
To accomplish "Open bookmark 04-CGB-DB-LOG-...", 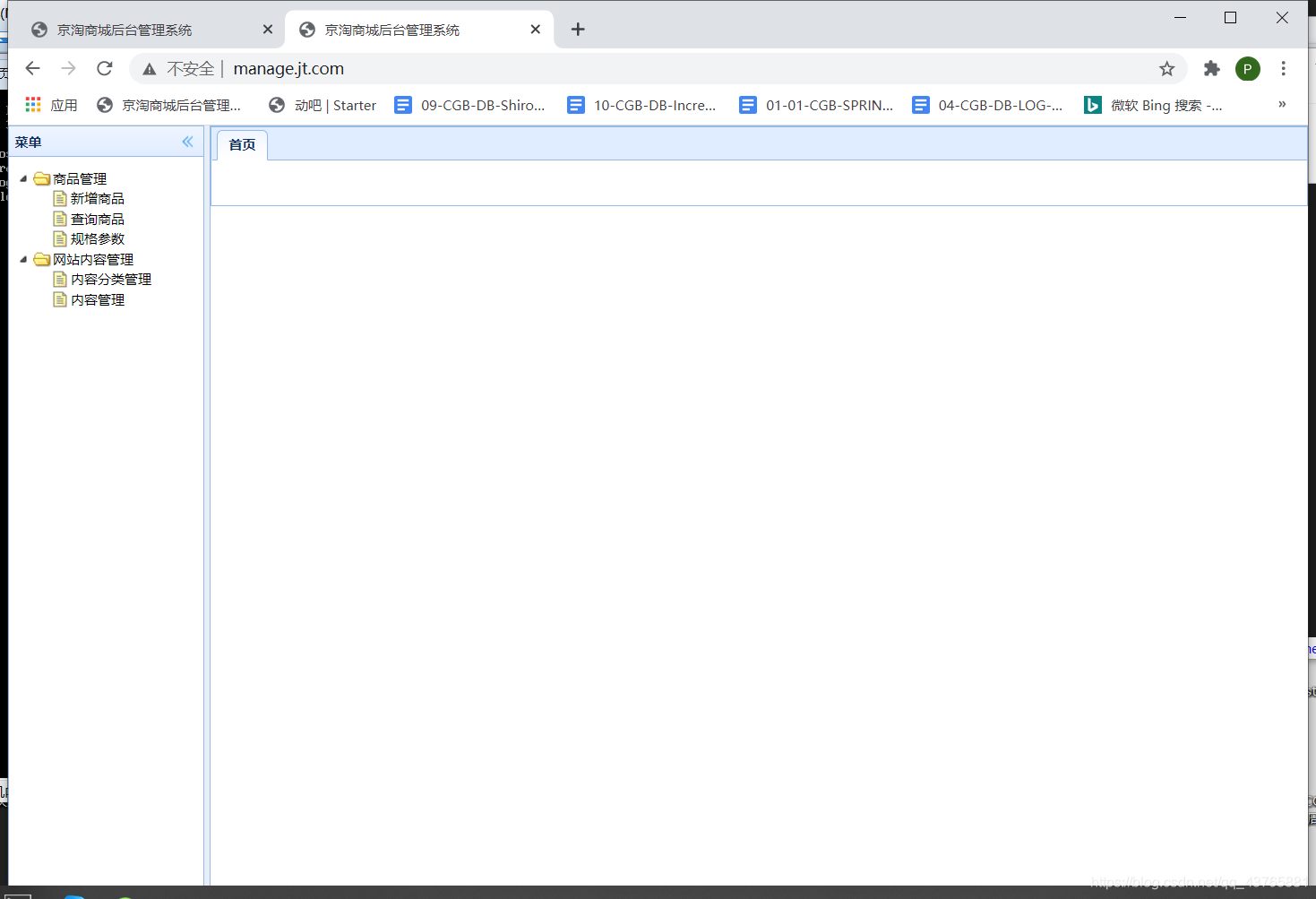I will pos(988,105).
